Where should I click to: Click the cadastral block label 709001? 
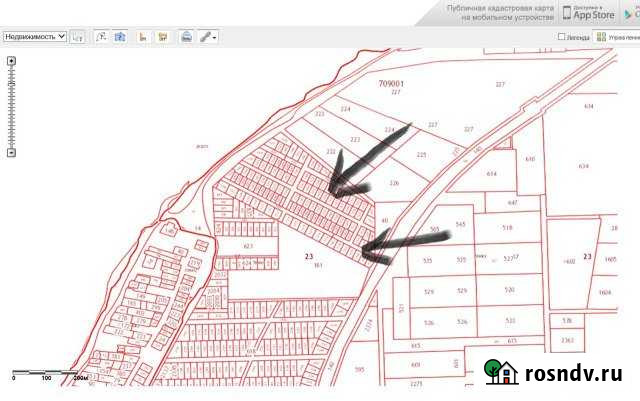(391, 84)
